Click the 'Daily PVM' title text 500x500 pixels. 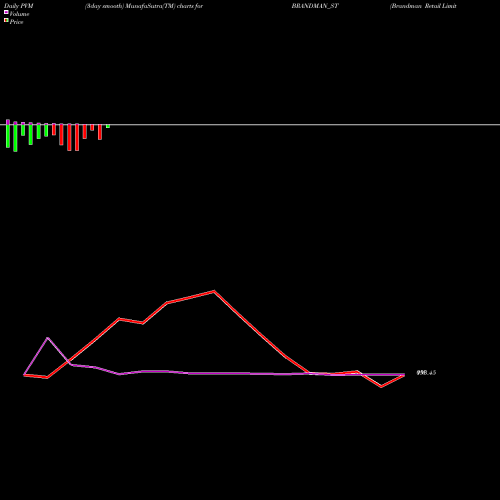pos(19,6)
